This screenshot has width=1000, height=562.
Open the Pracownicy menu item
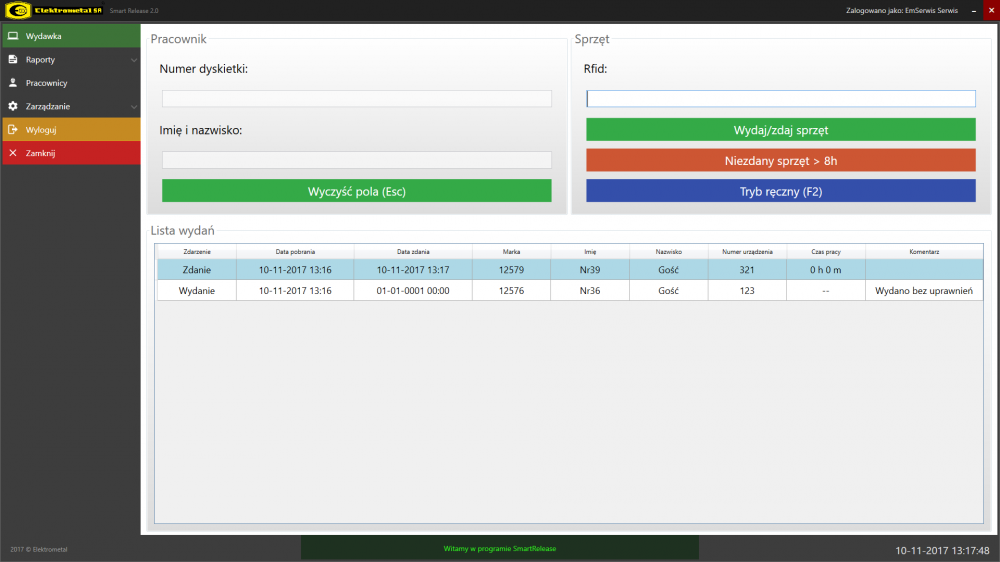click(47, 83)
